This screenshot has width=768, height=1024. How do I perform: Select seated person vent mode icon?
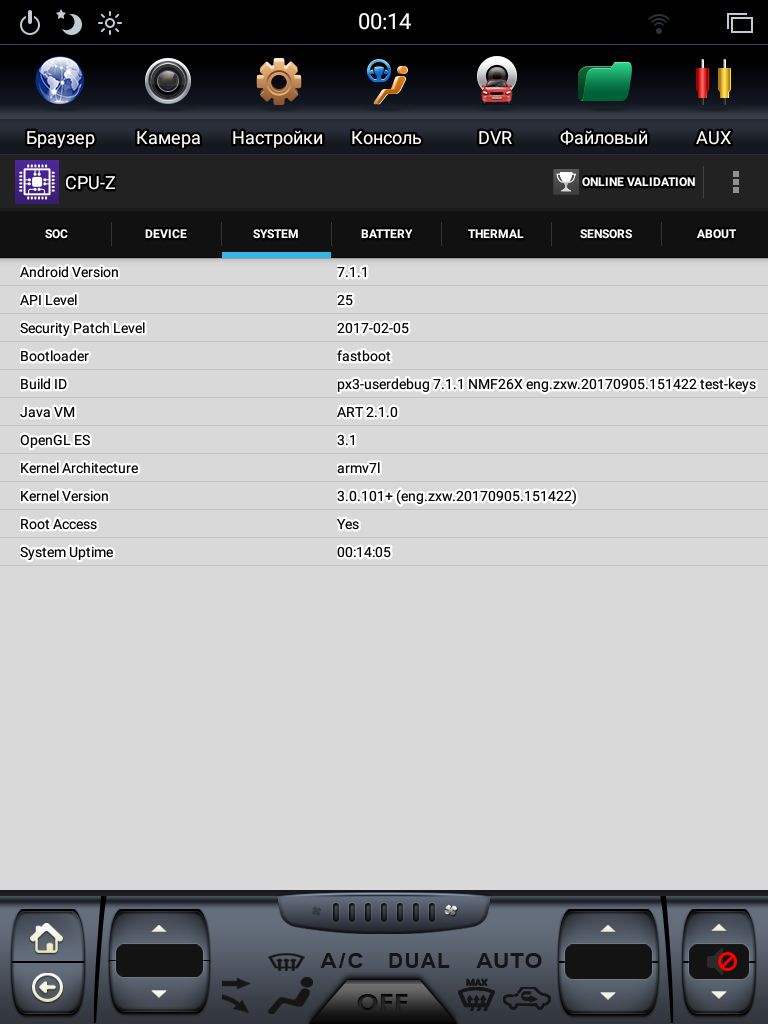click(292, 995)
